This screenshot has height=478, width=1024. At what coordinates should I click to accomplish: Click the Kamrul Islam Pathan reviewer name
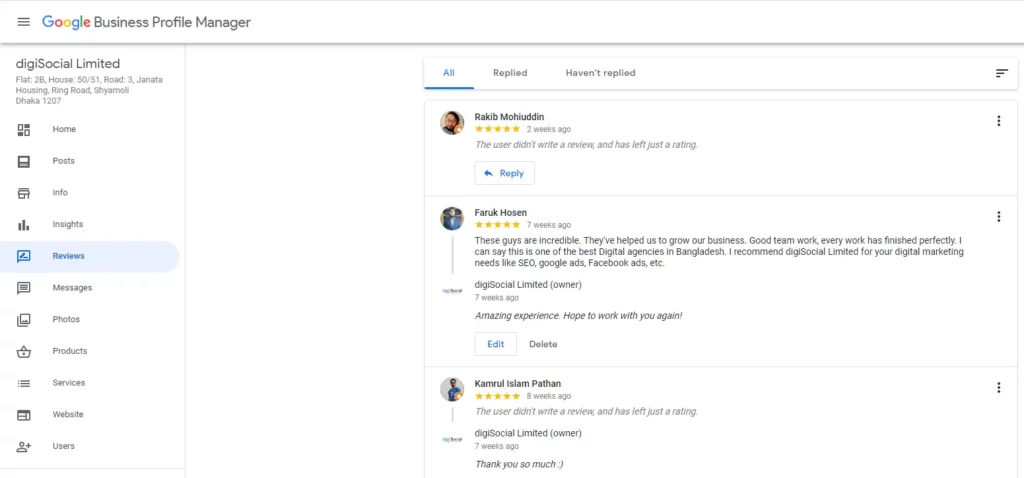518,384
